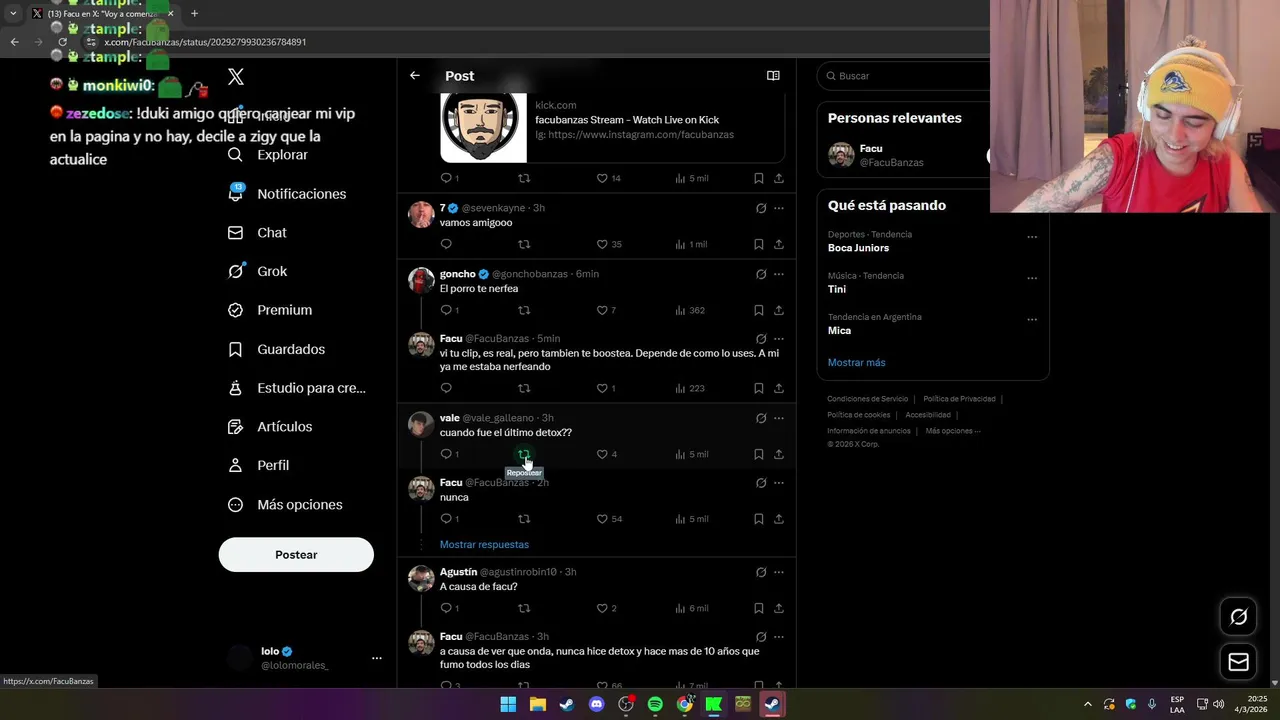Screen dimensions: 1280x720
Task: Repost the sevenkayne 'vamos amigooo' reply
Action: [x=524, y=244]
